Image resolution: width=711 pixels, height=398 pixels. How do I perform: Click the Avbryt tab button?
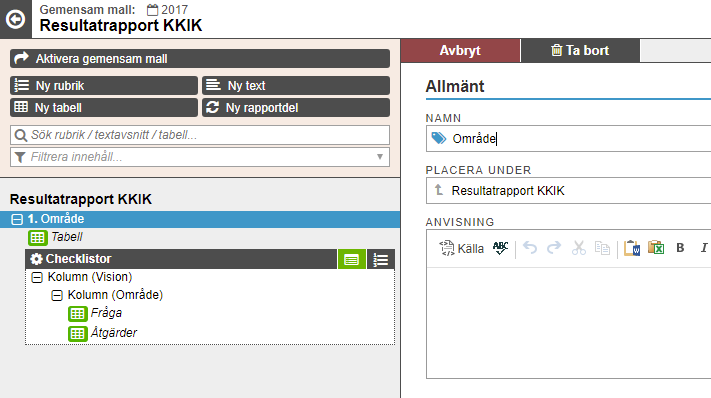460,50
